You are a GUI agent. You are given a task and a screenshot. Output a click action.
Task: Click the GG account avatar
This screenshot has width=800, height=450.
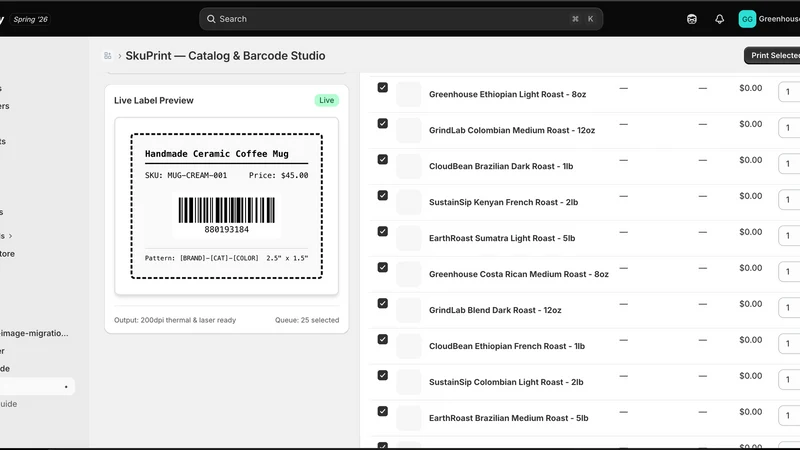747,19
